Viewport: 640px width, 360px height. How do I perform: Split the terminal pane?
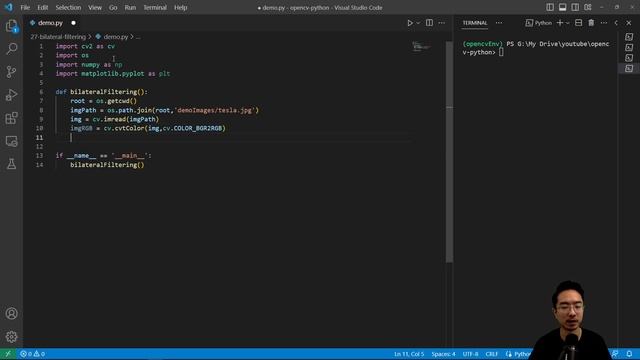click(578, 23)
